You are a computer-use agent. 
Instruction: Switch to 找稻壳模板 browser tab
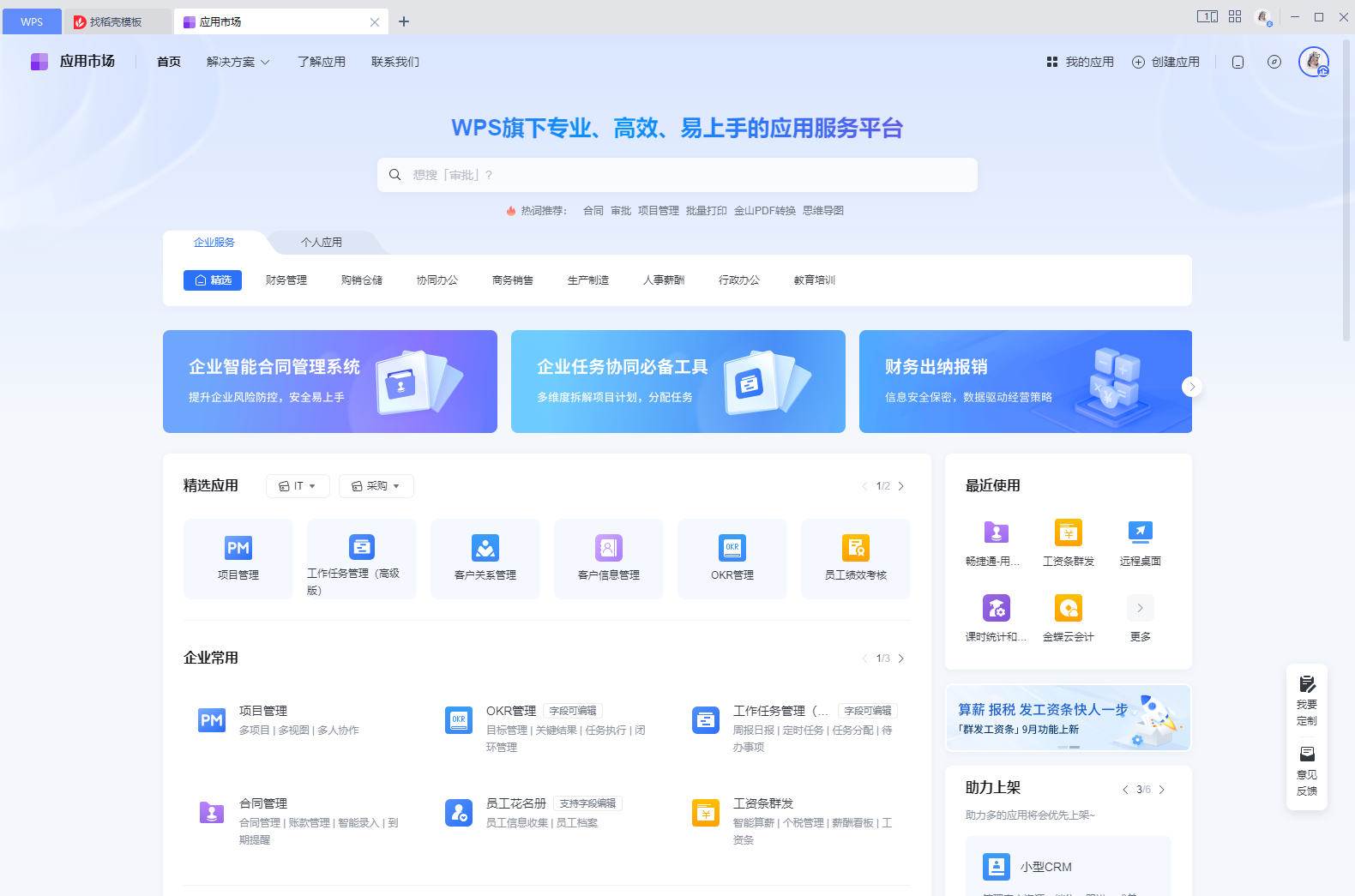point(117,22)
